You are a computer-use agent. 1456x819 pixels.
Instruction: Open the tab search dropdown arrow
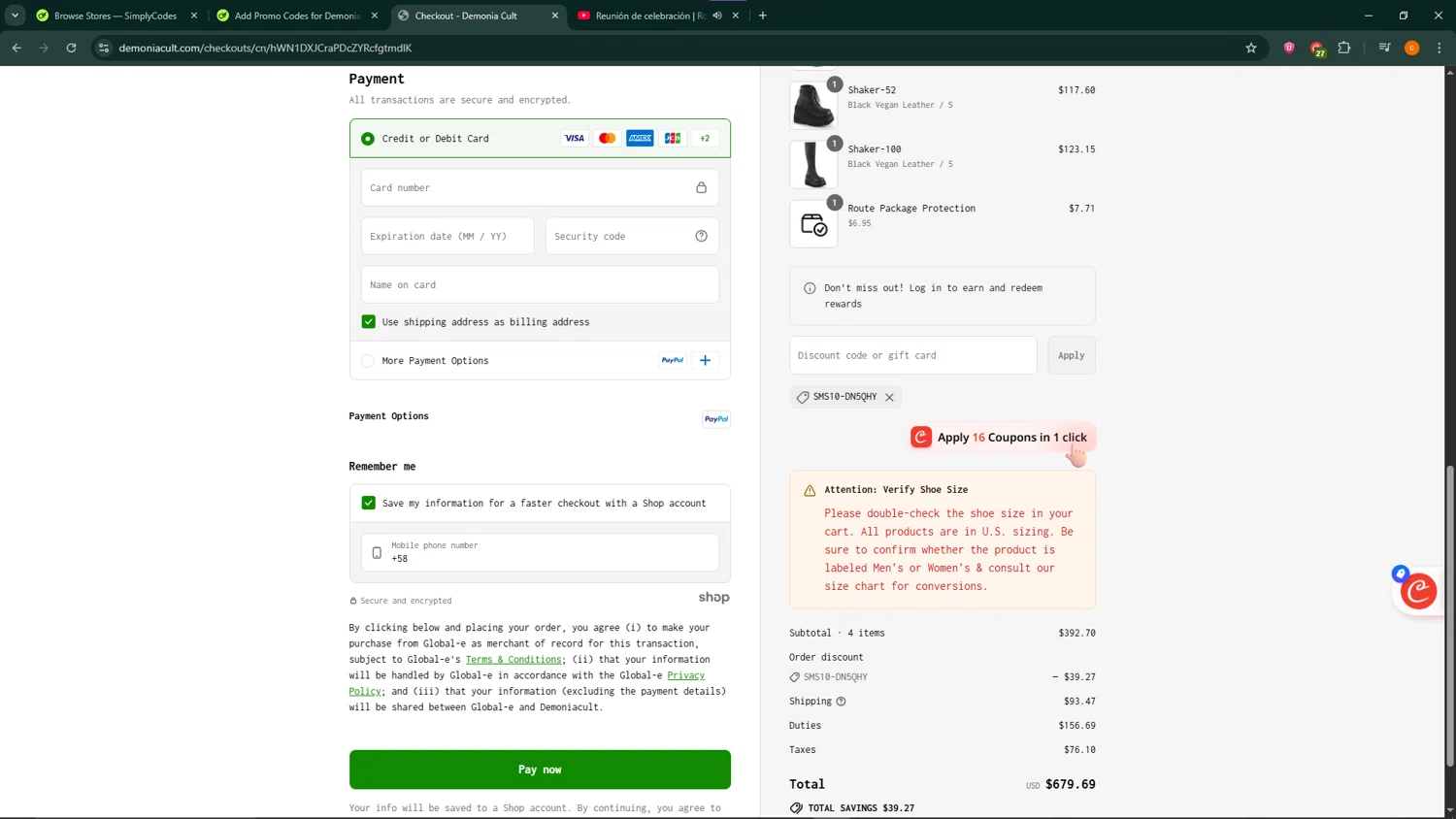pos(15,16)
